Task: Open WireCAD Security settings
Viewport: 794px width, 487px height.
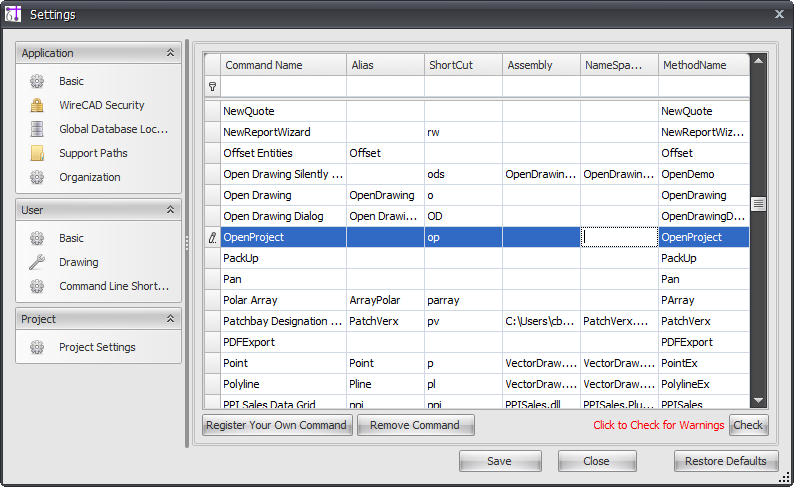Action: tap(102, 105)
